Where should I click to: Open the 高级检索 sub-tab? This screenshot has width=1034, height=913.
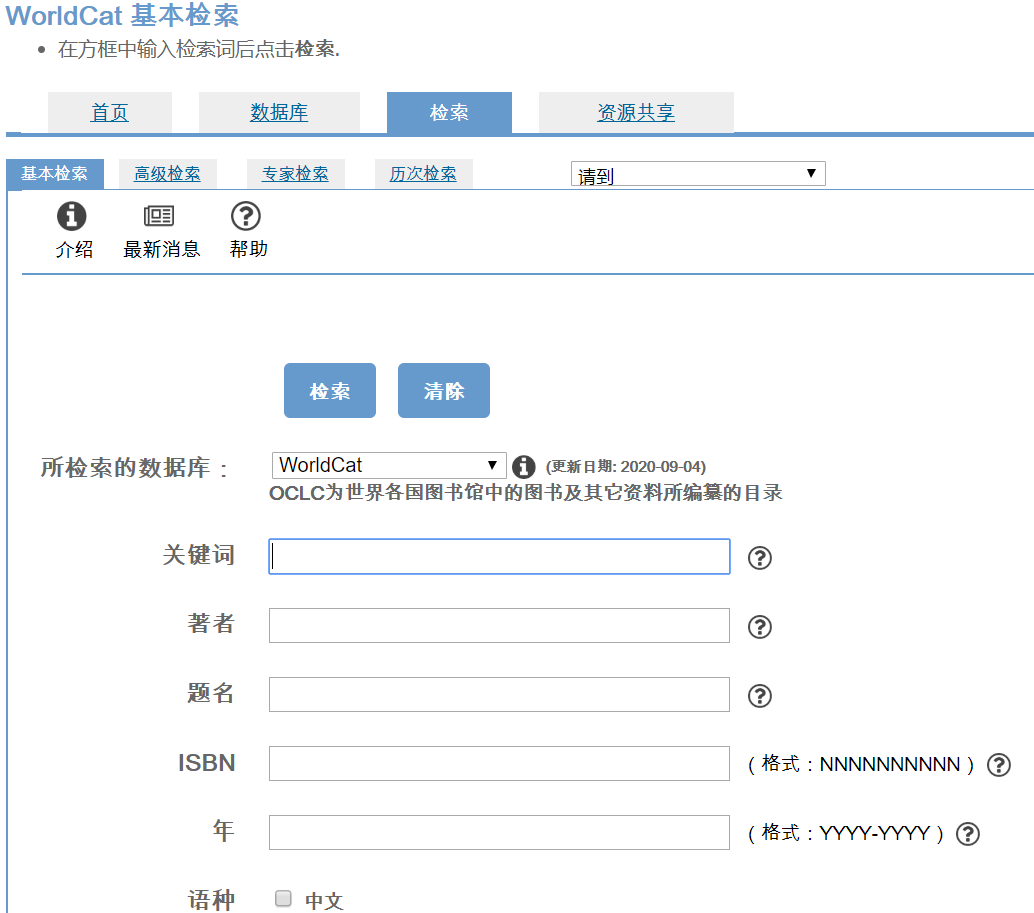tap(167, 174)
